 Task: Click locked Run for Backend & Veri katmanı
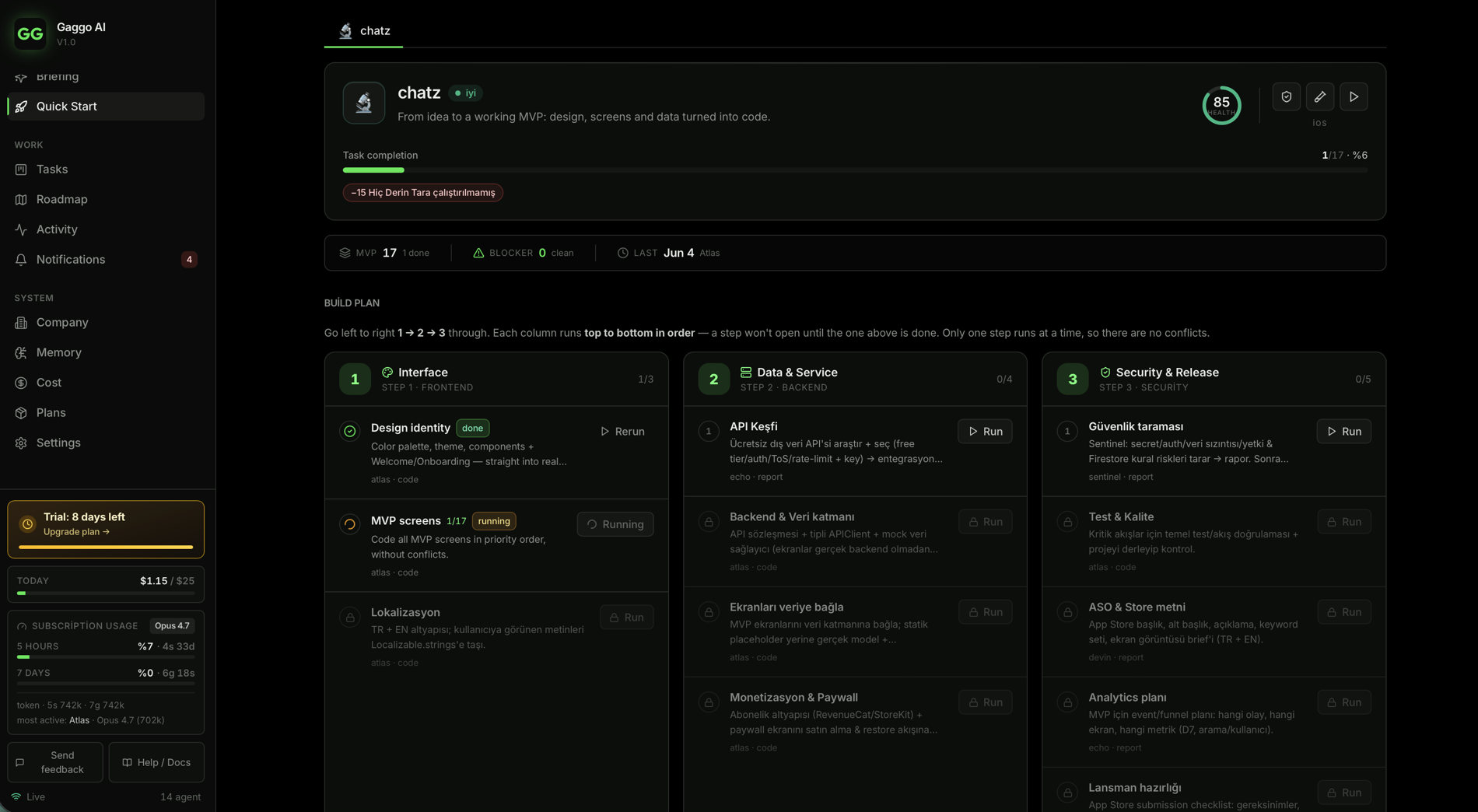coord(986,522)
